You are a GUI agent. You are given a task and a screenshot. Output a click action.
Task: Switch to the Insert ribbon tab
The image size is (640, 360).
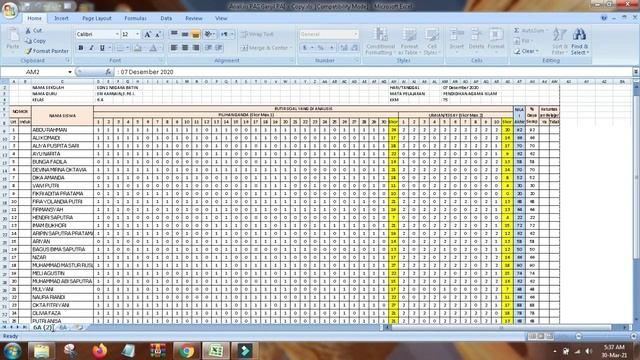(61, 18)
